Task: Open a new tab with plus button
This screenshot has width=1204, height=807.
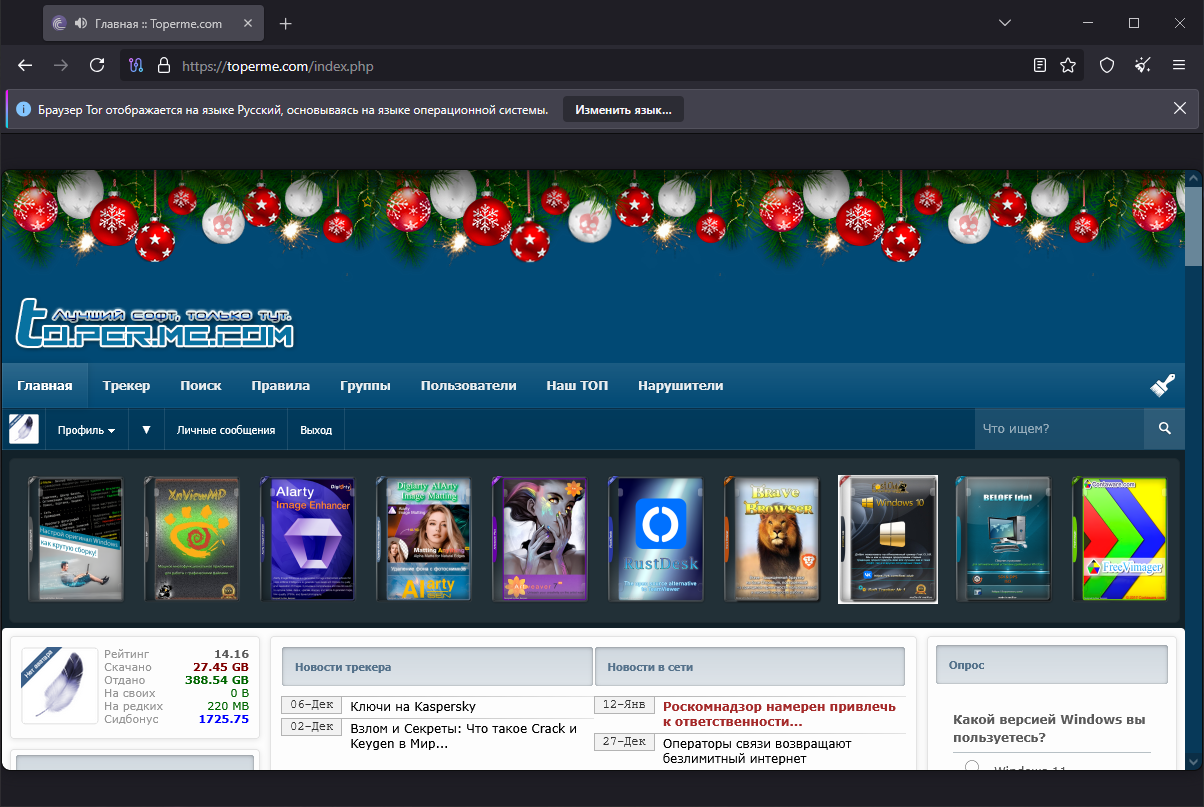Action: coord(285,23)
